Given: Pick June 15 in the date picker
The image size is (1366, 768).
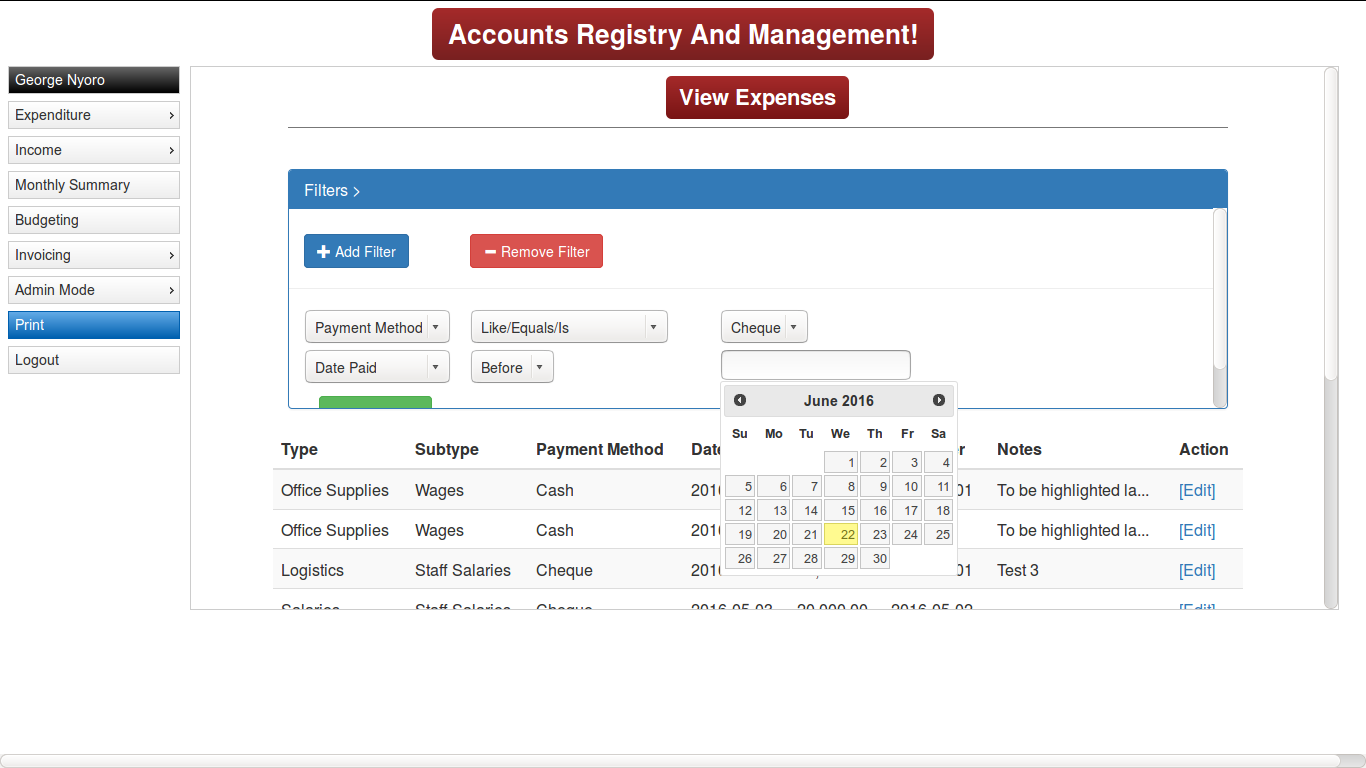Looking at the screenshot, I should pos(841,511).
